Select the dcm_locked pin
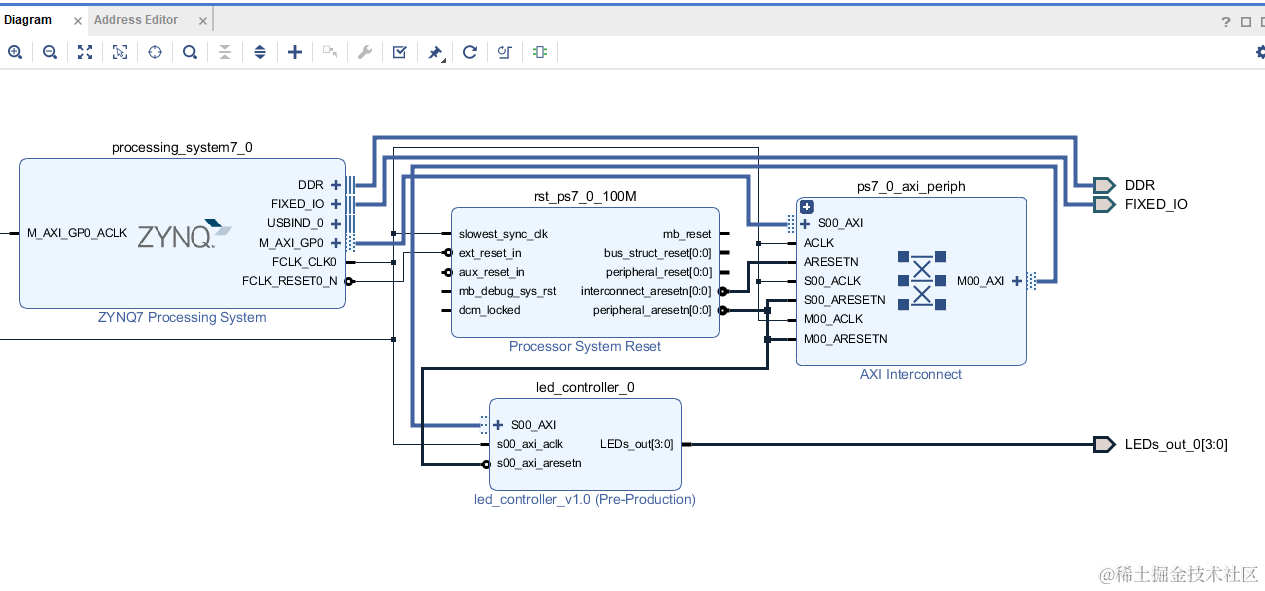This screenshot has width=1265, height=591. (489, 310)
